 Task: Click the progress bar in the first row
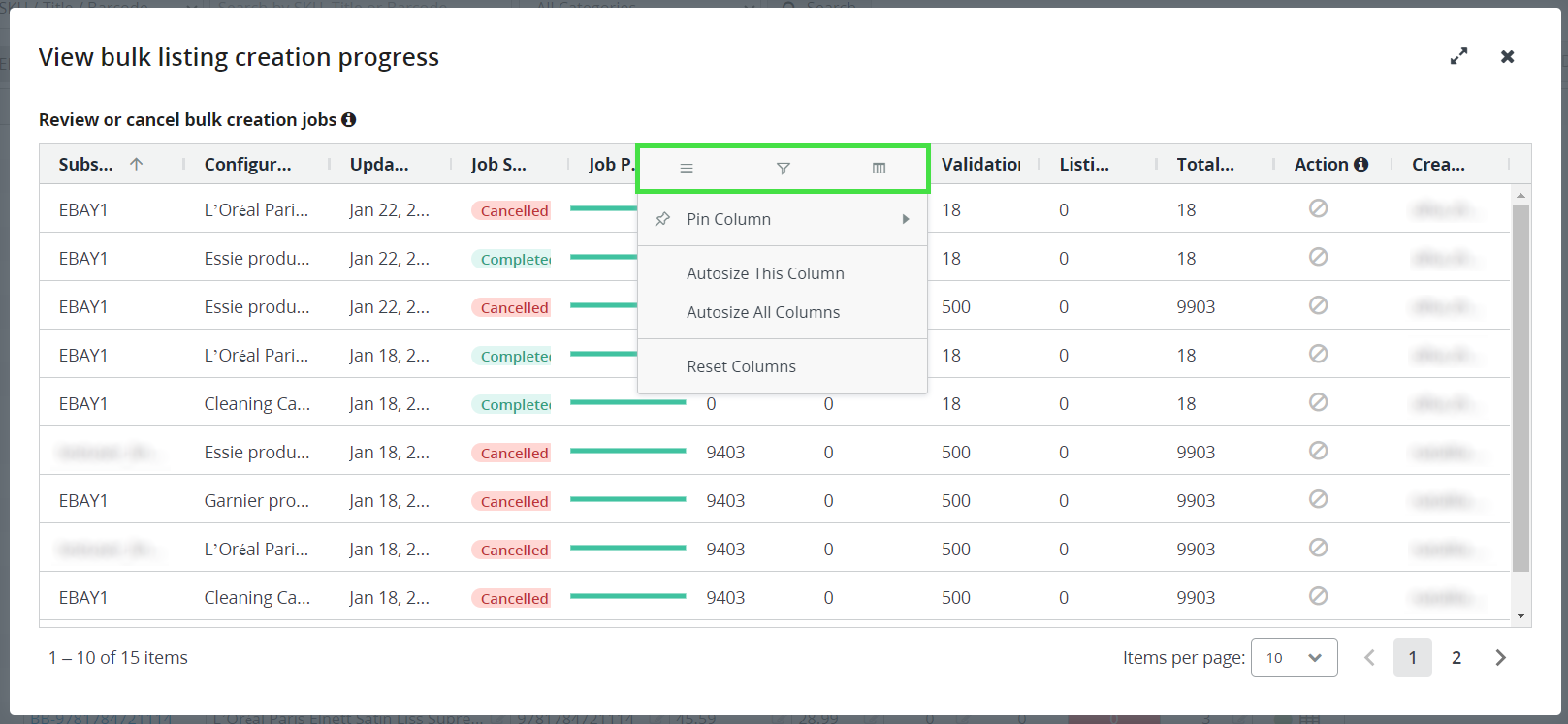point(603,208)
